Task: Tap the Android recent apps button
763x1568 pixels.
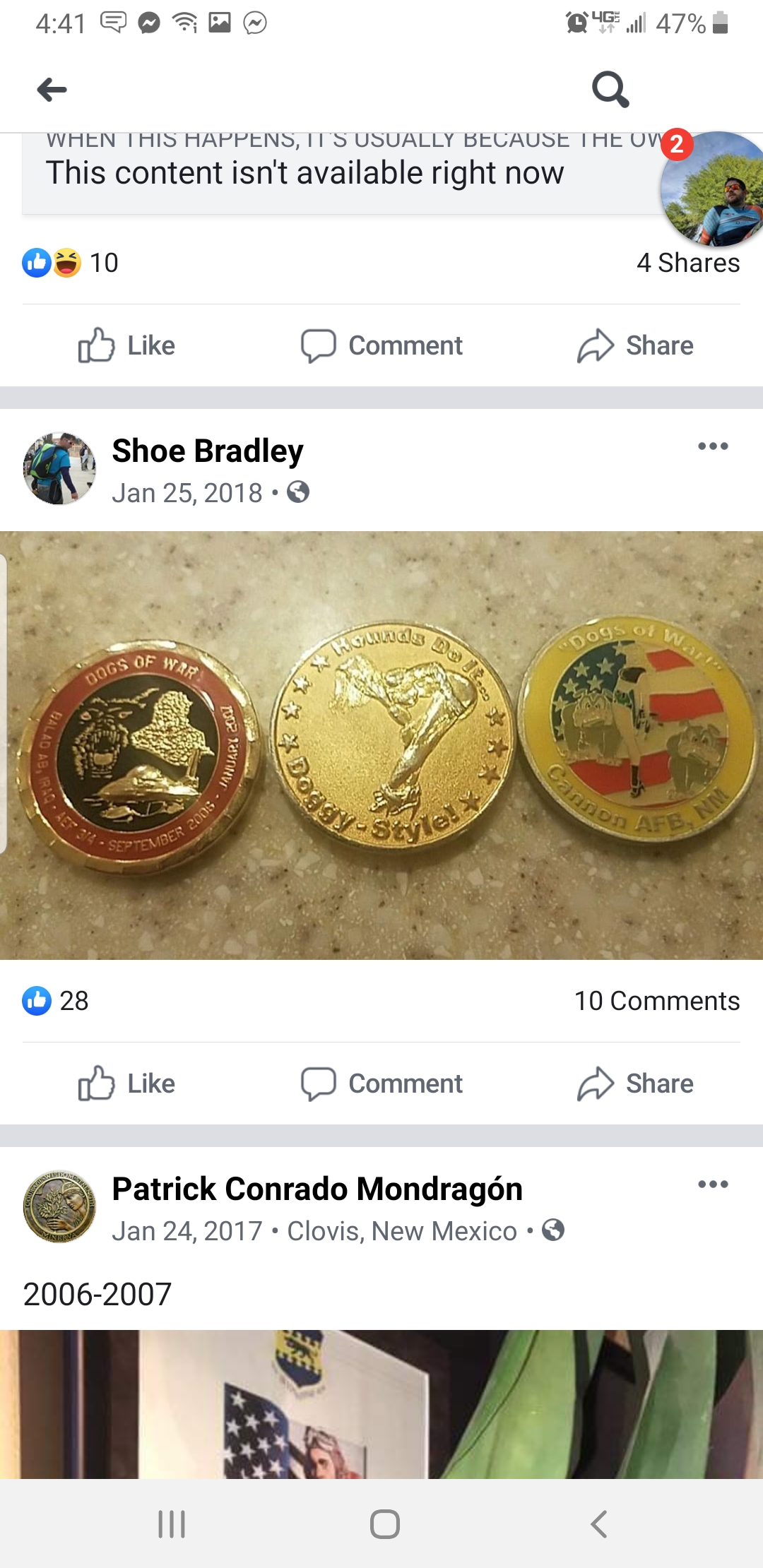Action: (x=172, y=1524)
